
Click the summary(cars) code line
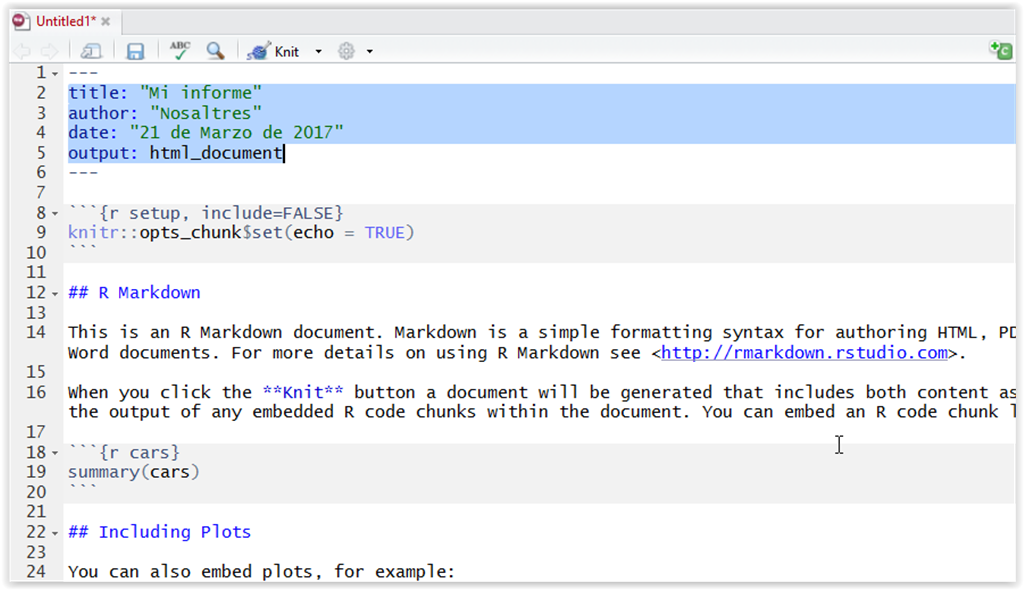coord(134,472)
